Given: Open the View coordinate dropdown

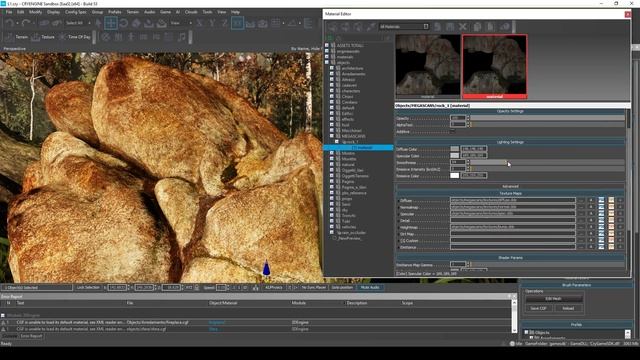Looking at the screenshot, I should tap(180, 23).
